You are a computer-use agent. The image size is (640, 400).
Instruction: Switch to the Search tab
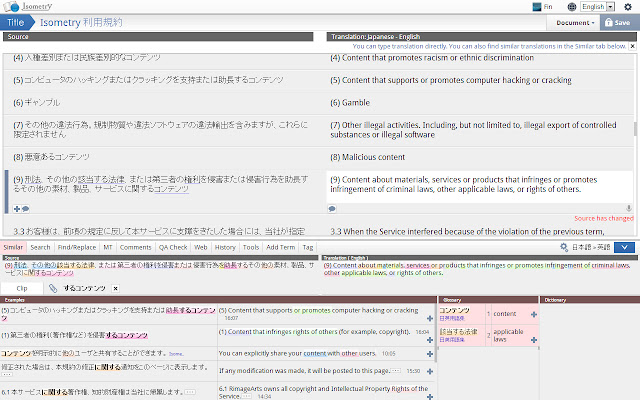tap(40, 247)
